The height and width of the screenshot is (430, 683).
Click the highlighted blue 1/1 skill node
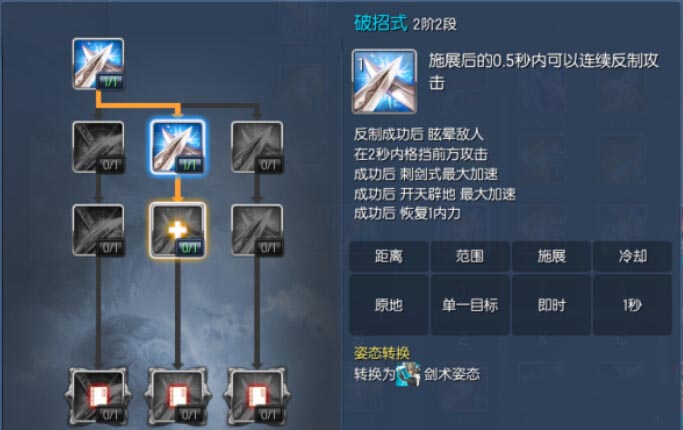177,147
